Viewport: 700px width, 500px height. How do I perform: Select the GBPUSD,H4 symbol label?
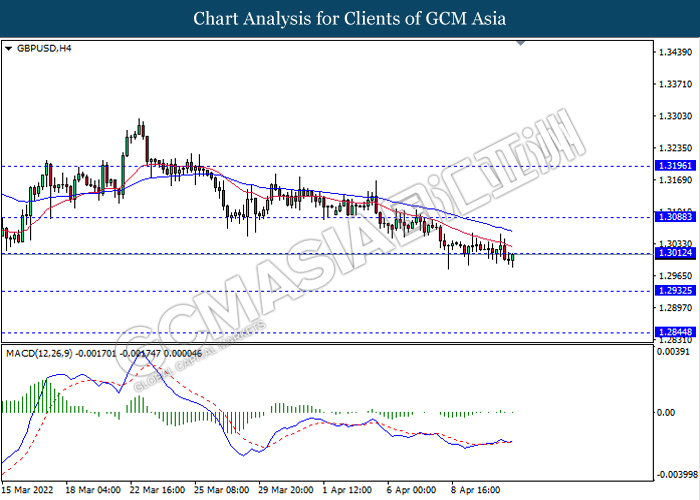coord(44,48)
